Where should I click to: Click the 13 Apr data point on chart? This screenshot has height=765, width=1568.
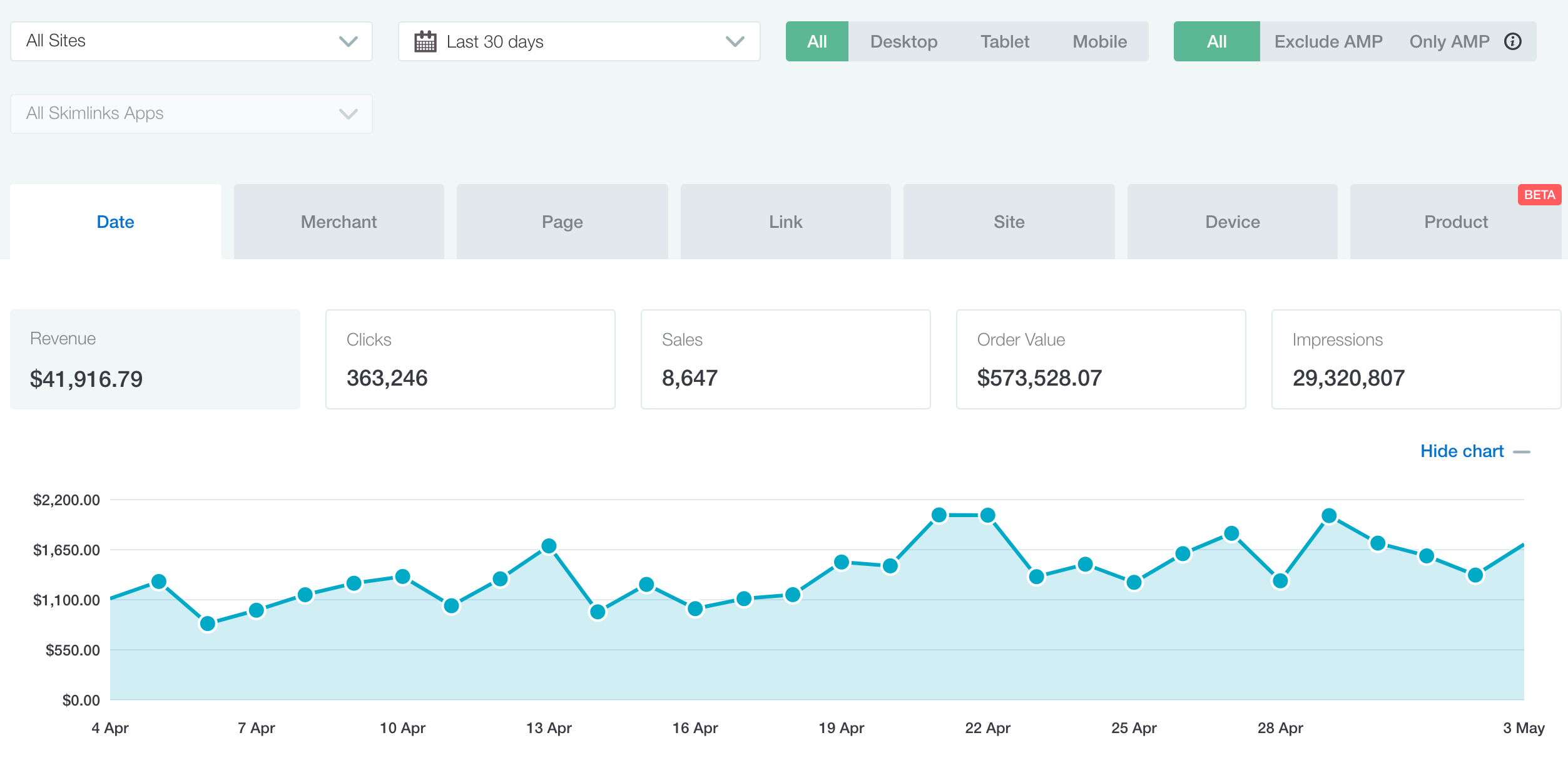(x=549, y=546)
